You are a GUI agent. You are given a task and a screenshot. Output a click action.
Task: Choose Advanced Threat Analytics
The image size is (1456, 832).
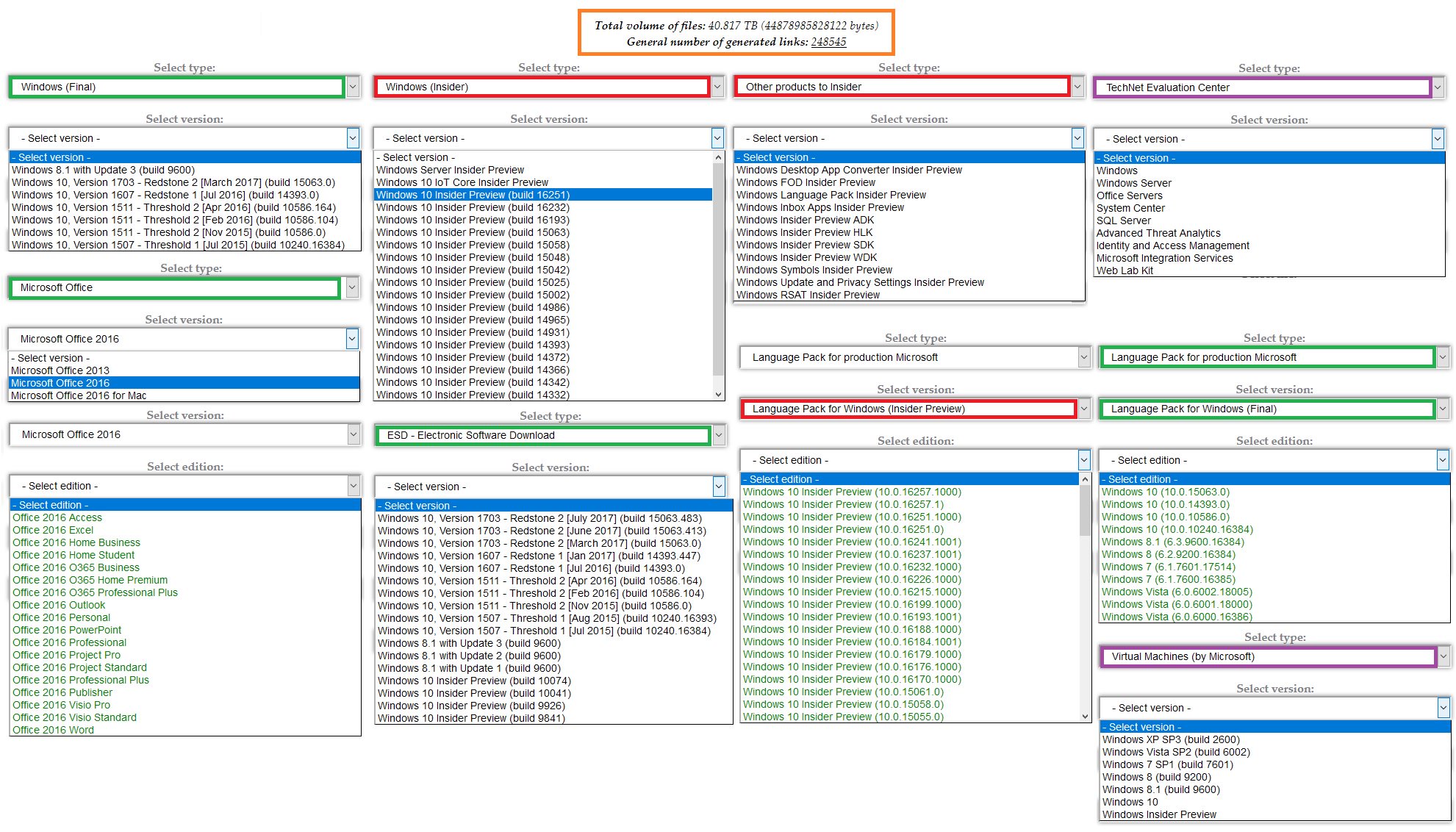[1269, 233]
